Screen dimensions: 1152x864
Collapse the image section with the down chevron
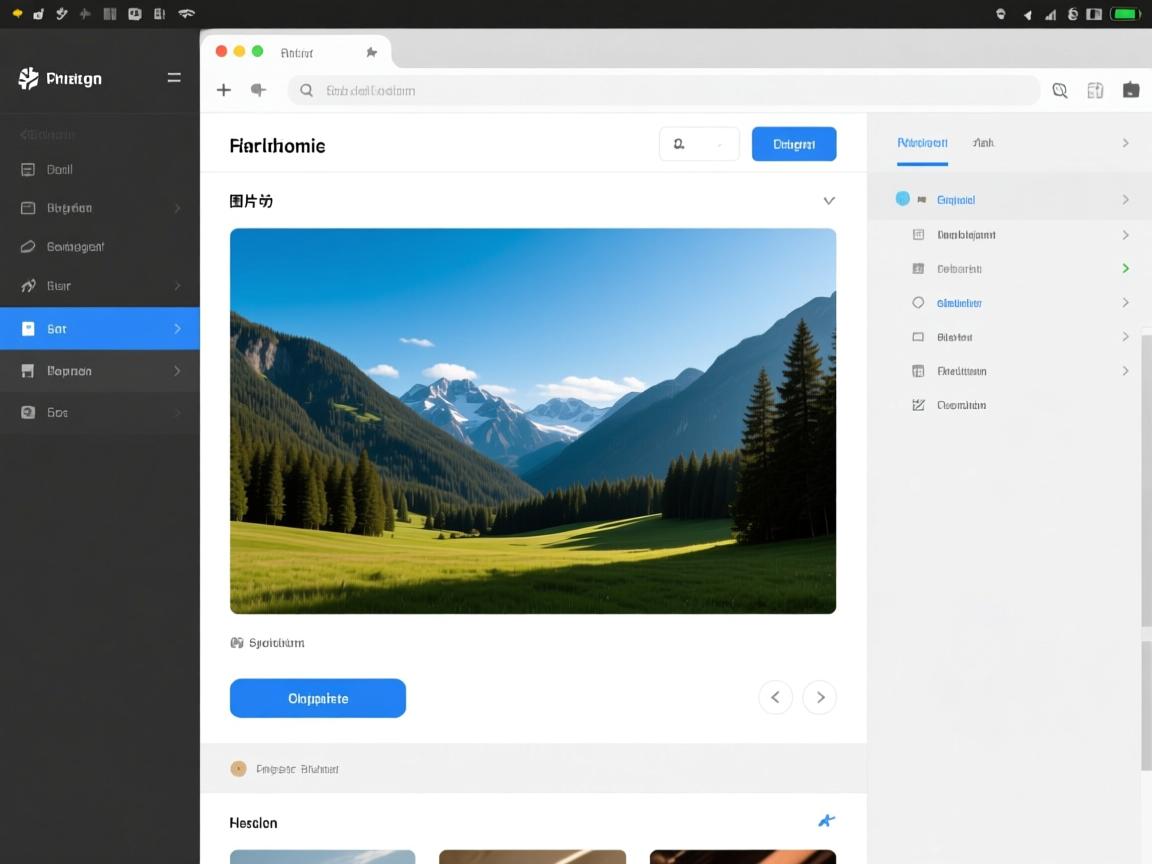[x=828, y=201]
